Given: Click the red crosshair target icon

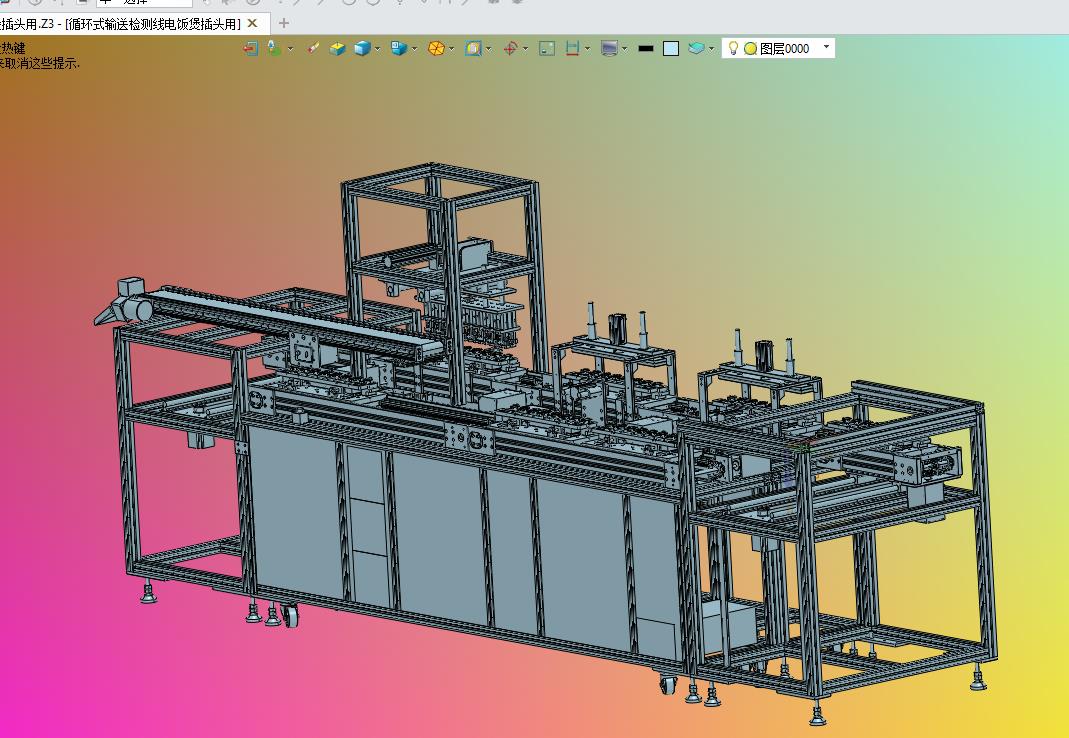Looking at the screenshot, I should (510, 48).
